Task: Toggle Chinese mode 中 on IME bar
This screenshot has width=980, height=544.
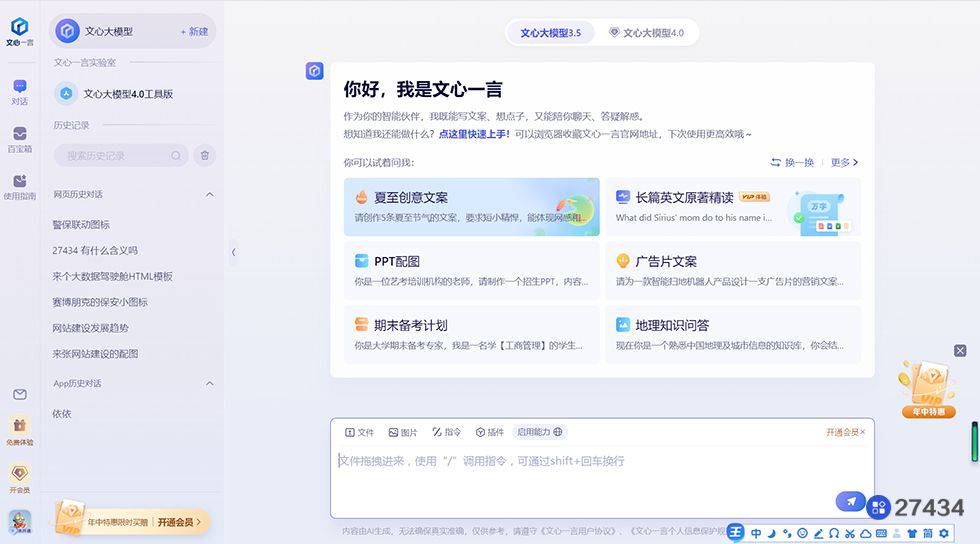Action: coord(756,533)
